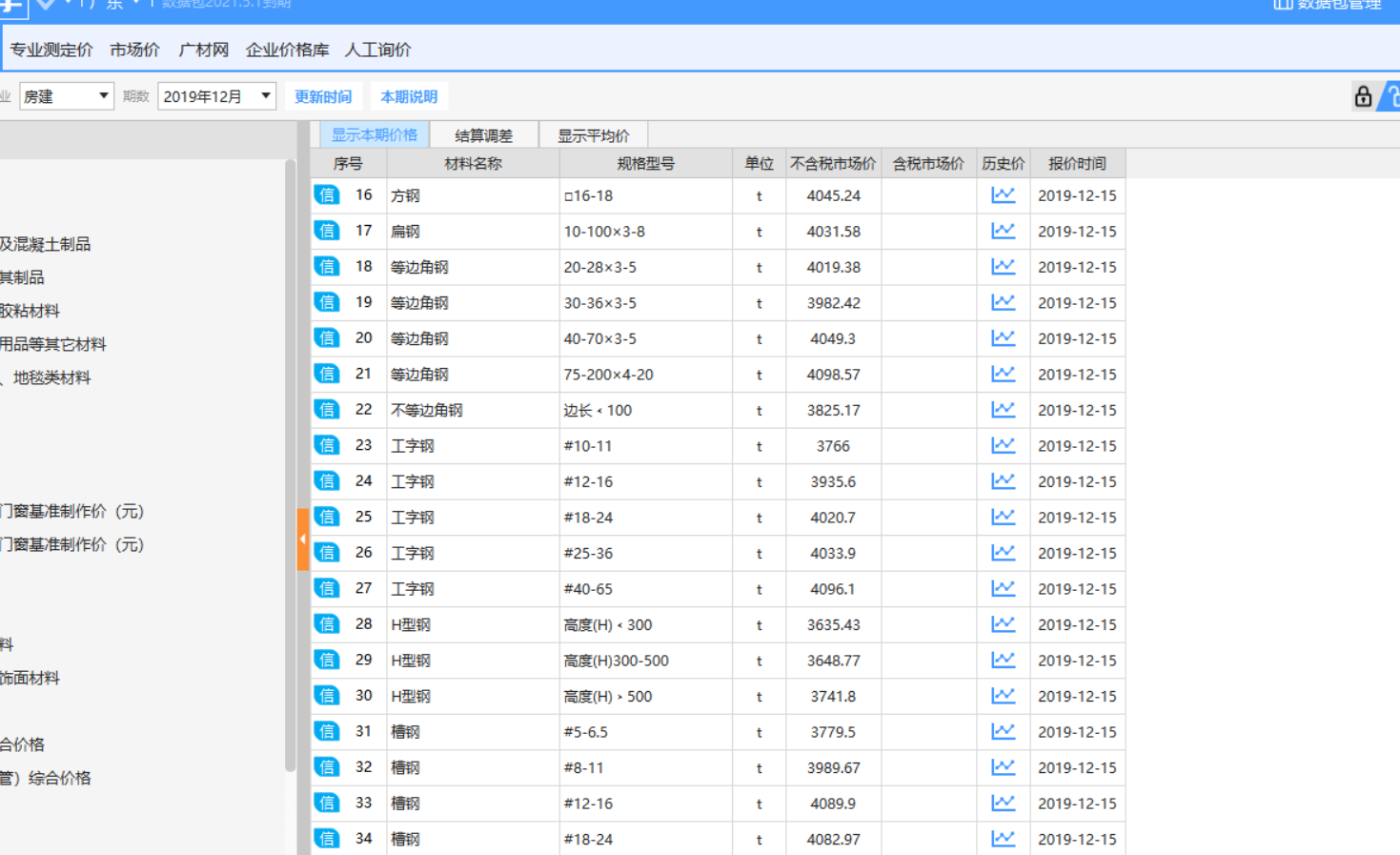Click the 信 icon for row 22 不等边角钢

tap(327, 410)
